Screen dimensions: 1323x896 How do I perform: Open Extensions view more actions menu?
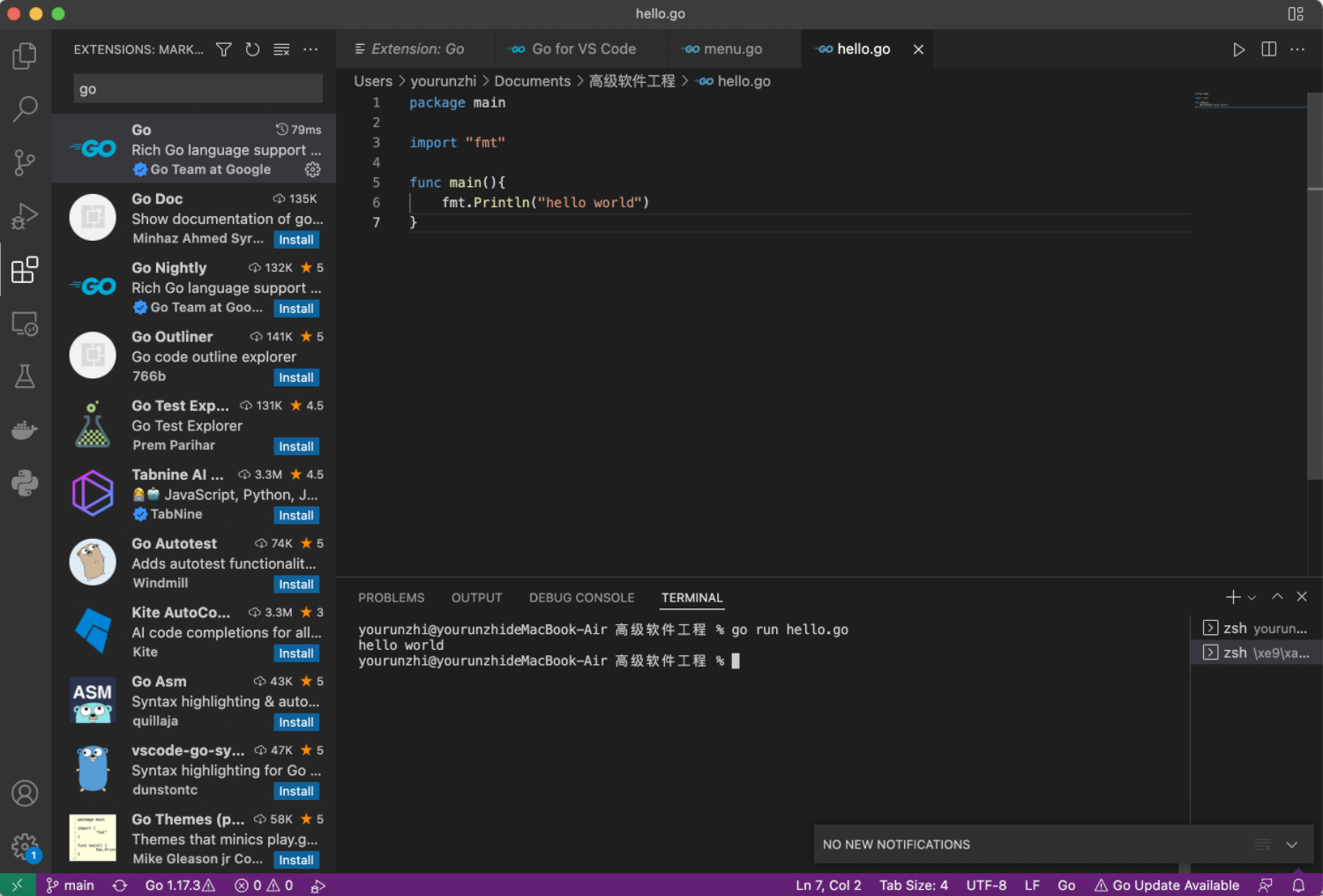310,49
